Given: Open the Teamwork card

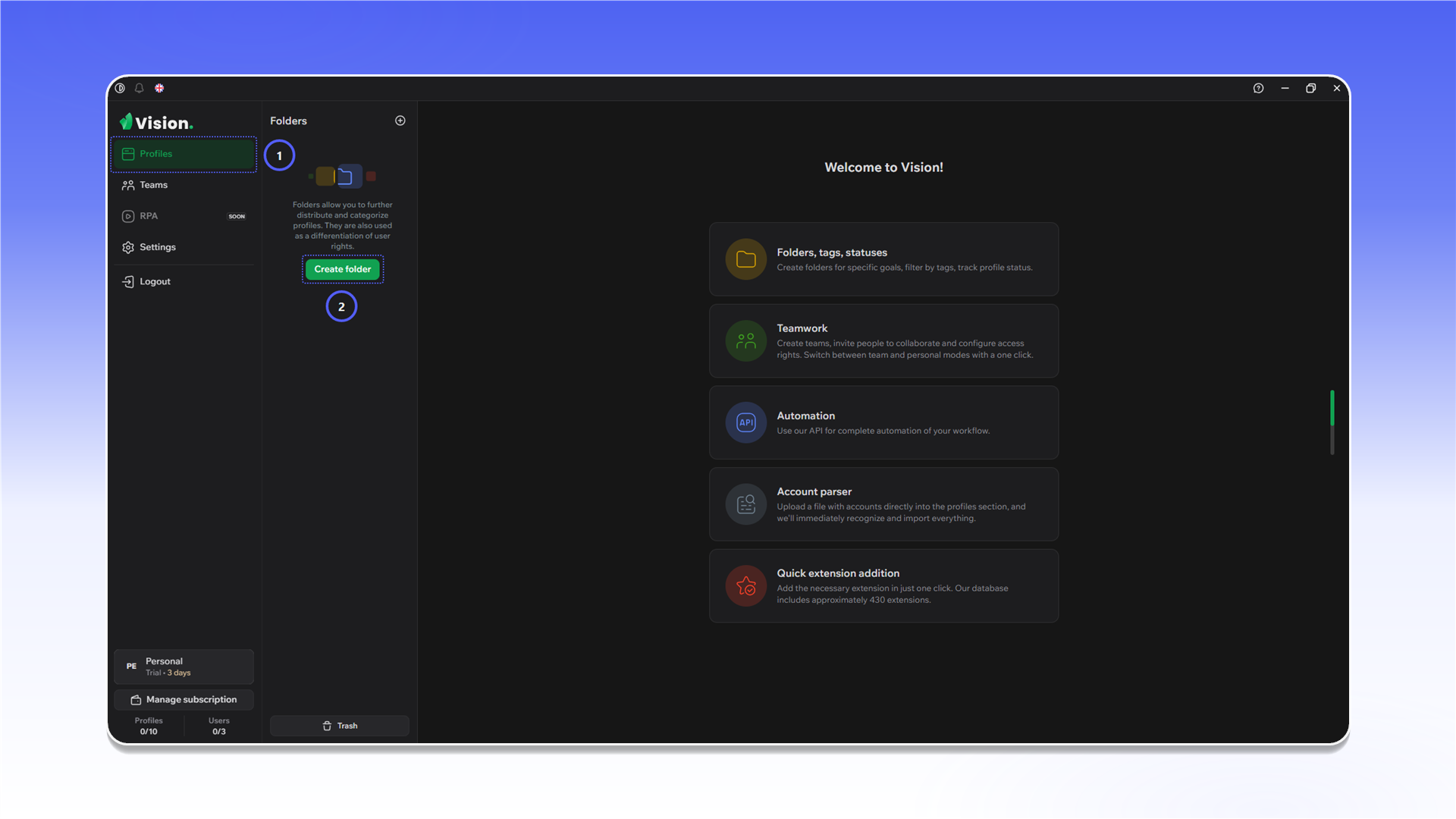Looking at the screenshot, I should 883,341.
